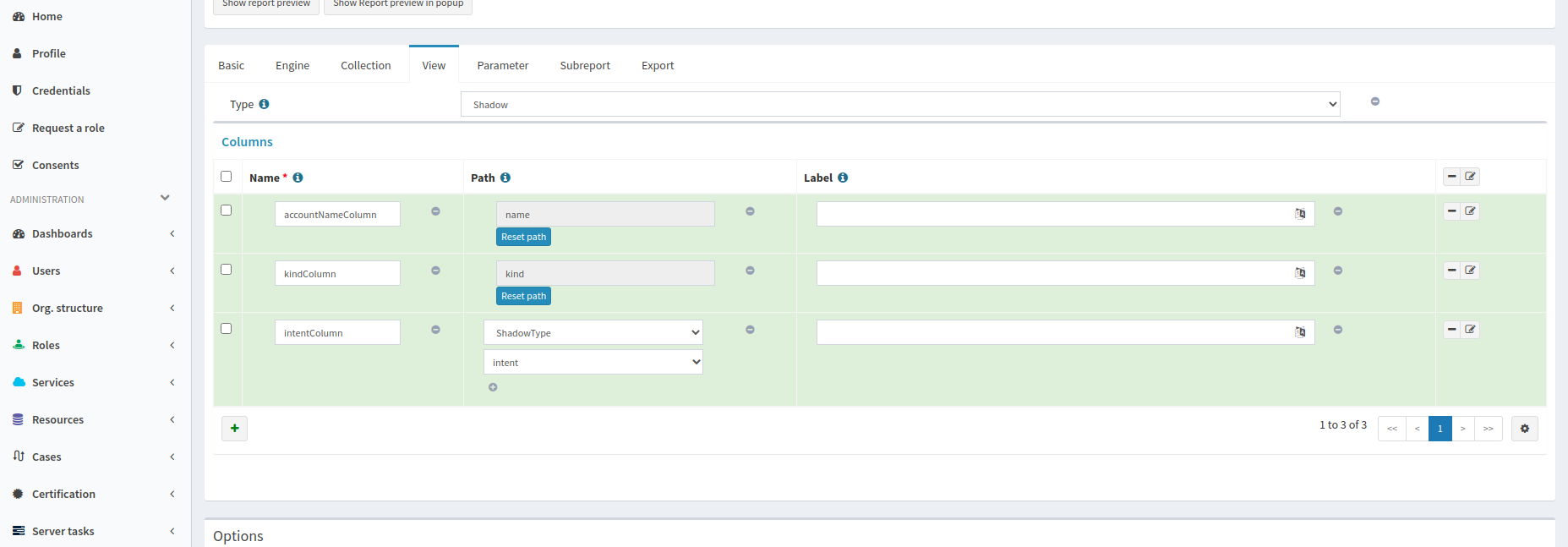
Task: Click the Path column info icon
Action: click(505, 178)
